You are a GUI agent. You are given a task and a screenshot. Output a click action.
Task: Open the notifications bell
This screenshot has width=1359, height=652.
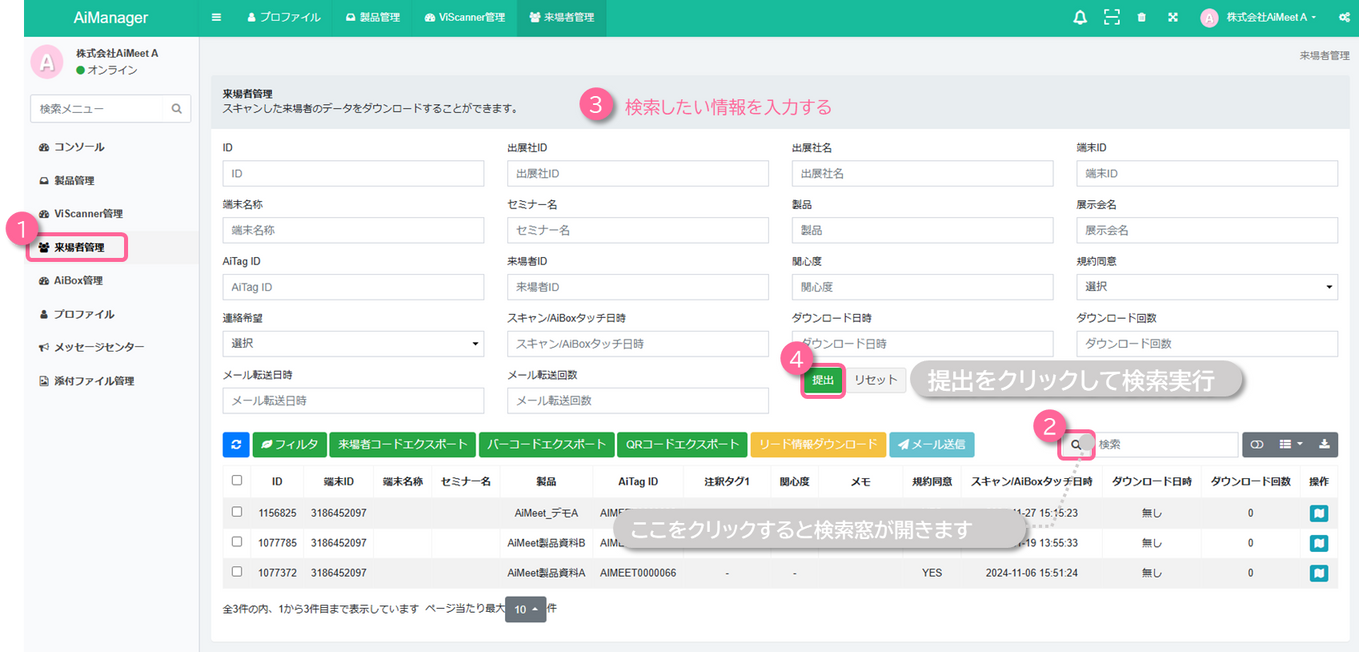click(x=1080, y=18)
